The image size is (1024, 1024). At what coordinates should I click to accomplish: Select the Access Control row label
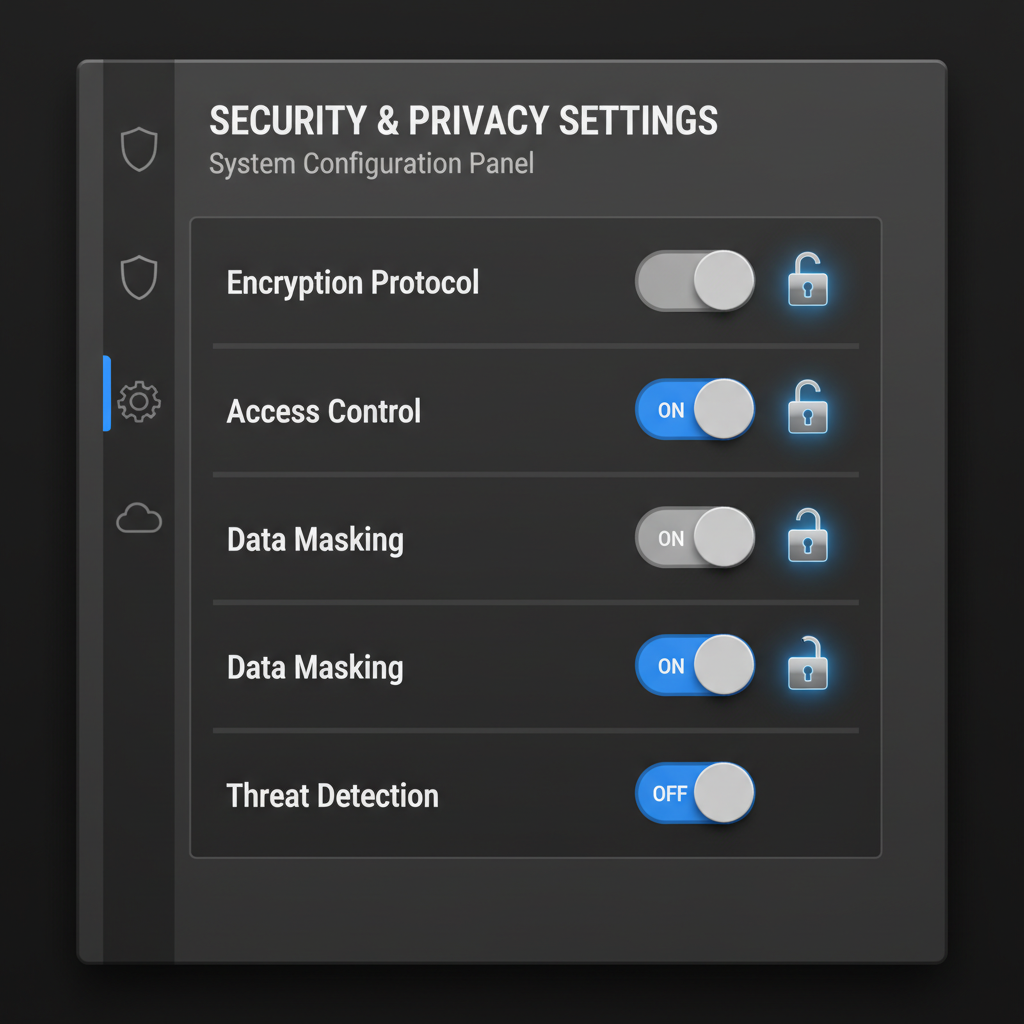tap(324, 411)
